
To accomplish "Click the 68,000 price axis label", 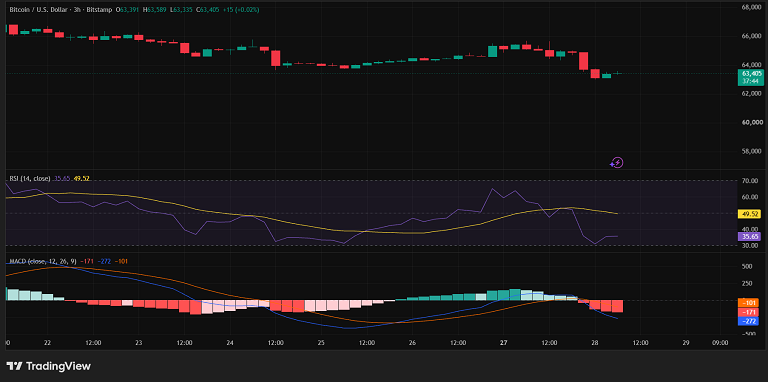I will [751, 7].
